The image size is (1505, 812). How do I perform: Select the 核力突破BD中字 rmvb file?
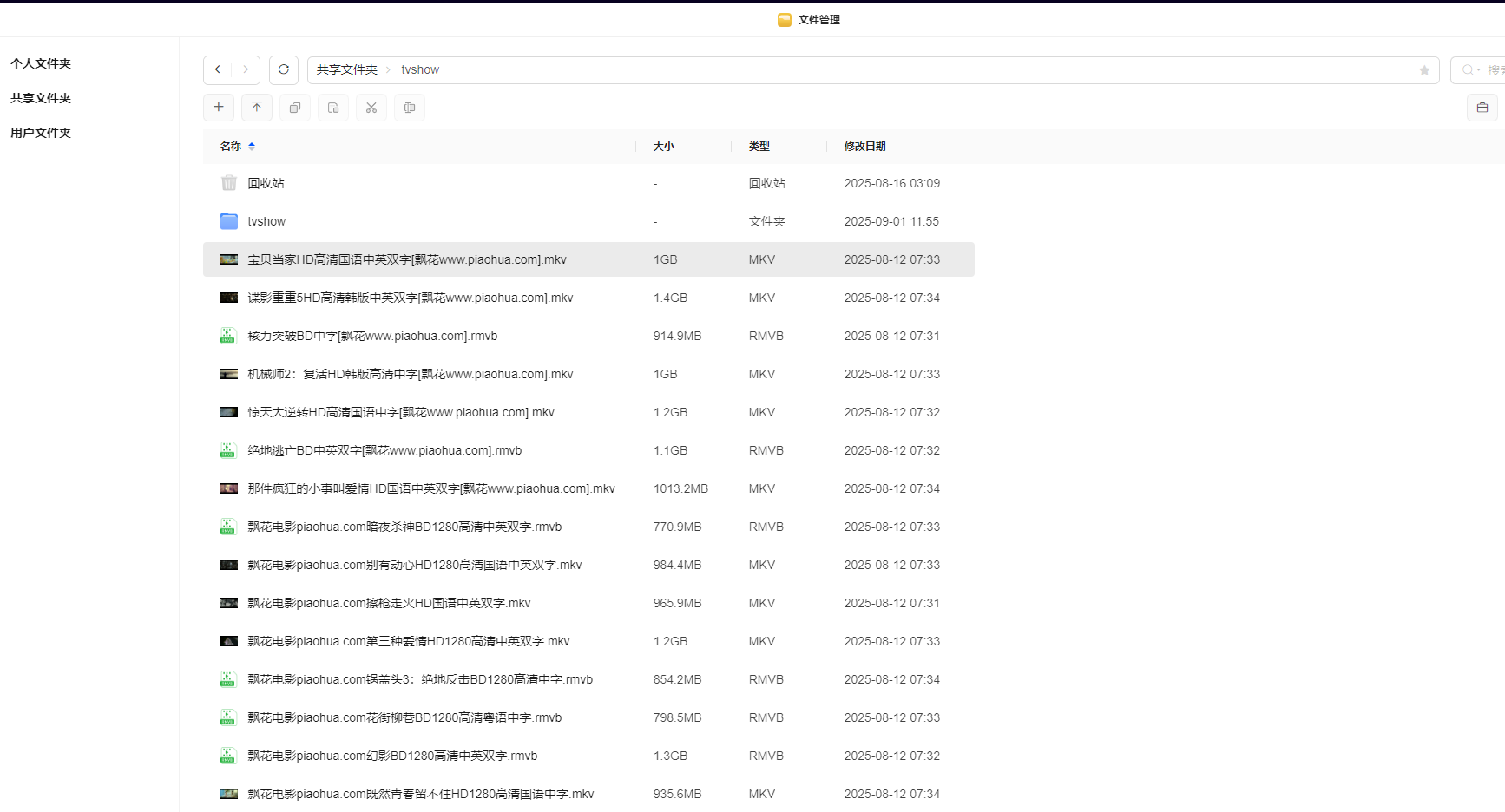click(x=372, y=336)
